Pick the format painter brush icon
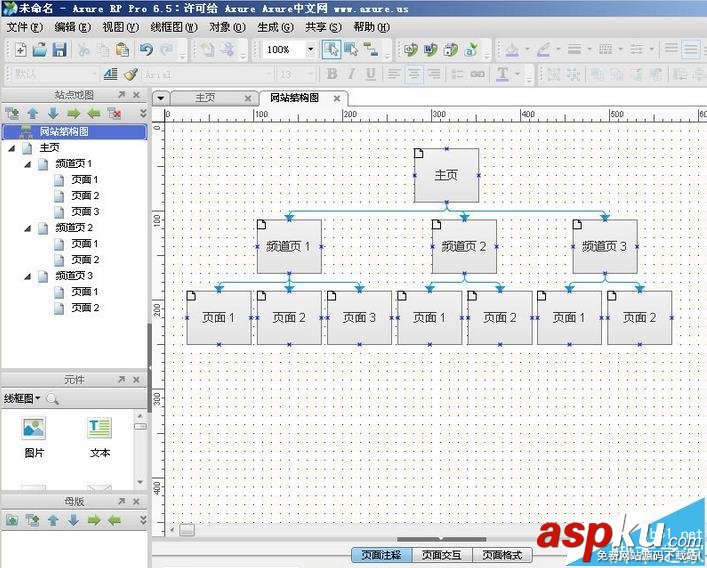The height and width of the screenshot is (568, 707). click(x=130, y=74)
